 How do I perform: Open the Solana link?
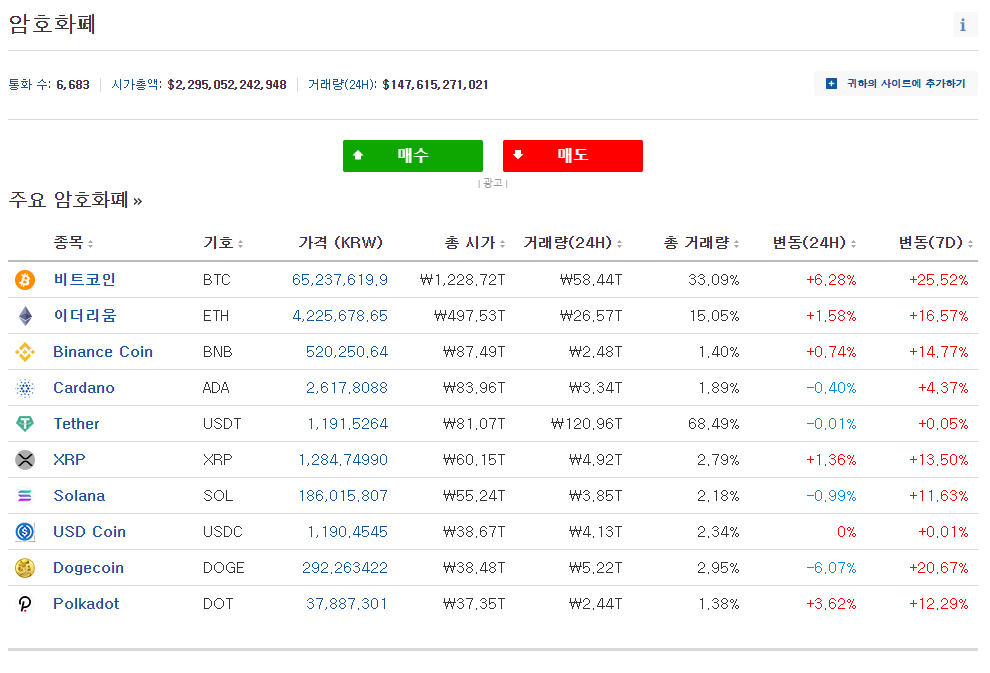point(79,496)
